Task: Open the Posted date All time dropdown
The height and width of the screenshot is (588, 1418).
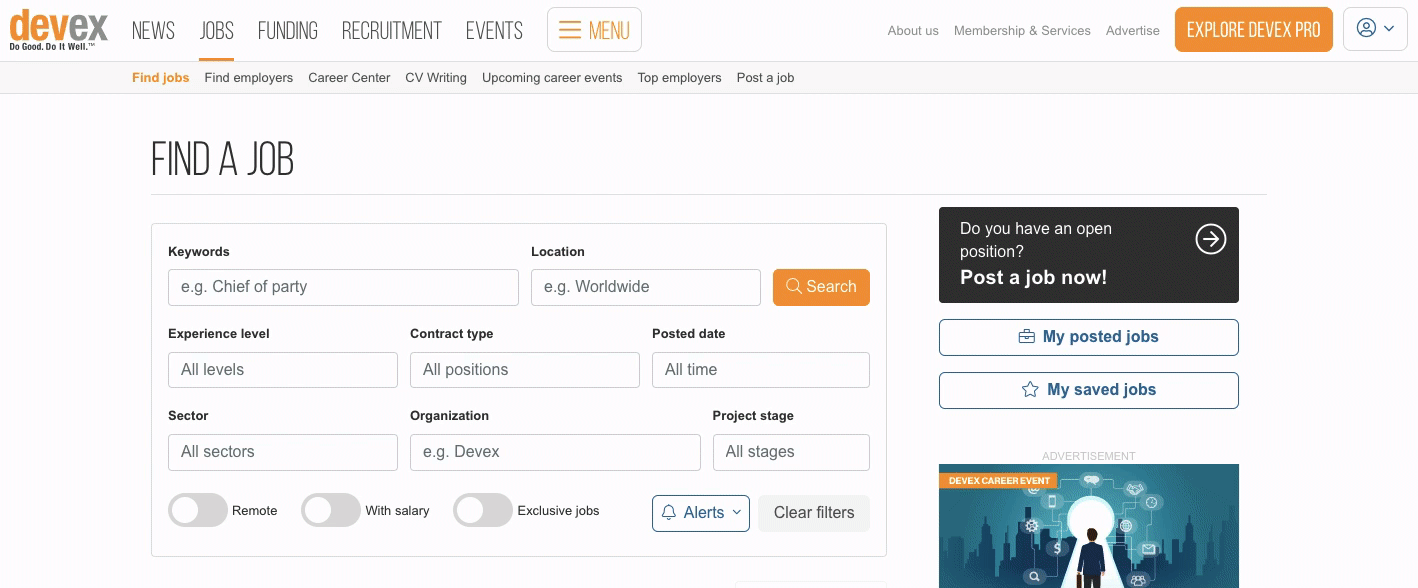Action: click(x=761, y=370)
